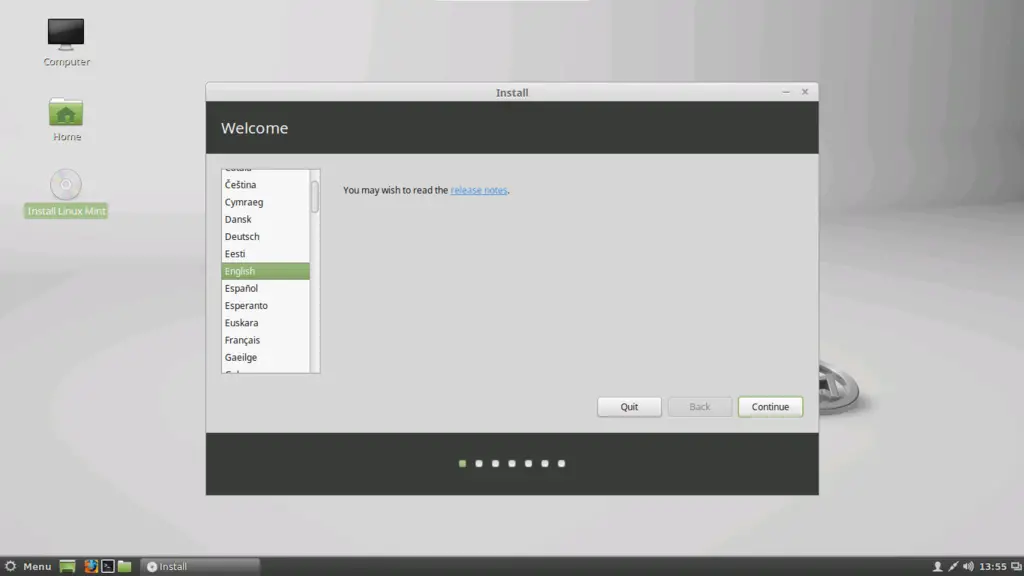Open the user applet in system tray

tap(937, 566)
